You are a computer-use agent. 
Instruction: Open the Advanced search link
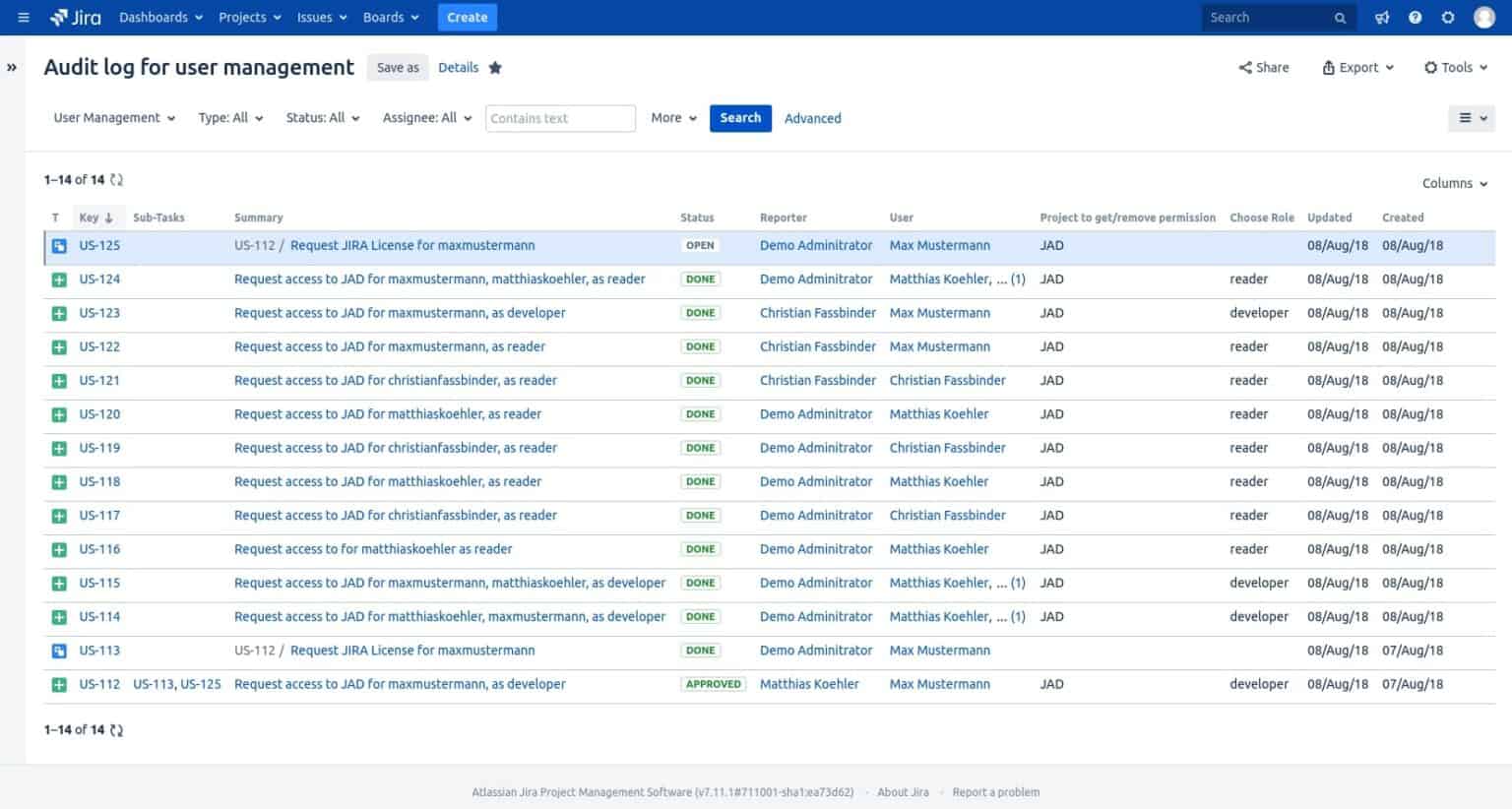click(813, 118)
